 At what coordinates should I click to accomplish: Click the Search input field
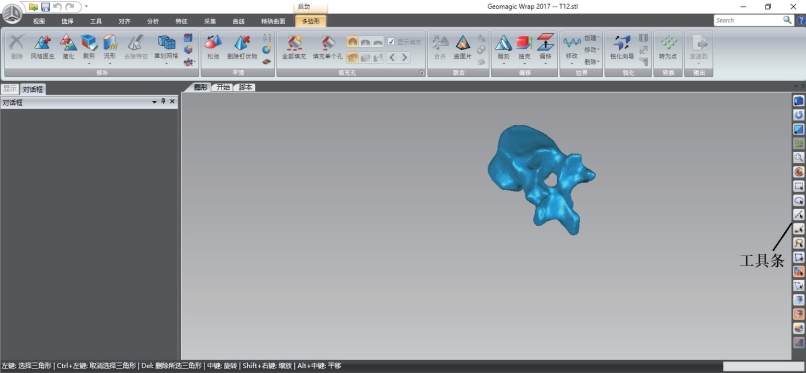[x=748, y=20]
